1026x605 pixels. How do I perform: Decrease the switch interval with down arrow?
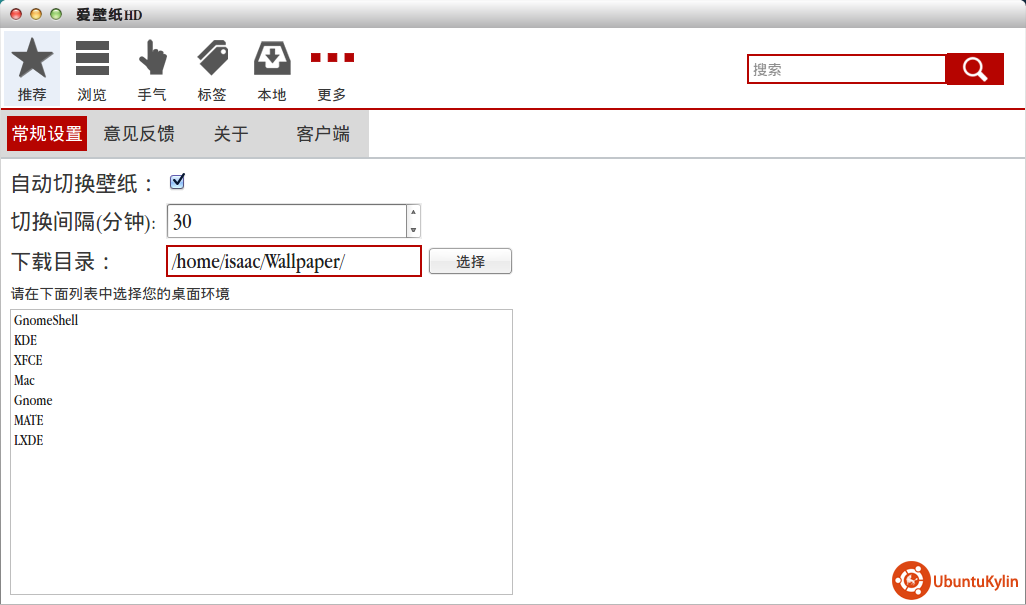click(413, 230)
